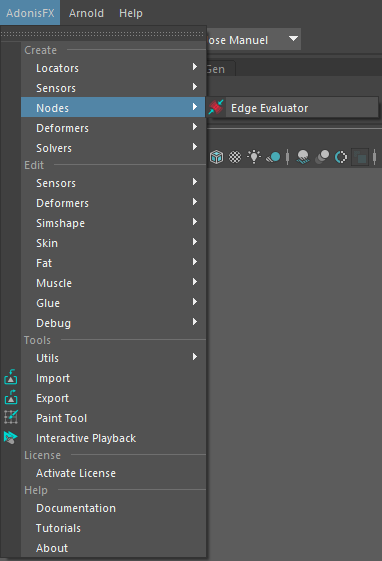This screenshot has width=382, height=561.
Task: Toggle the overlapping squares depth-of-field icon
Action: click(360, 157)
